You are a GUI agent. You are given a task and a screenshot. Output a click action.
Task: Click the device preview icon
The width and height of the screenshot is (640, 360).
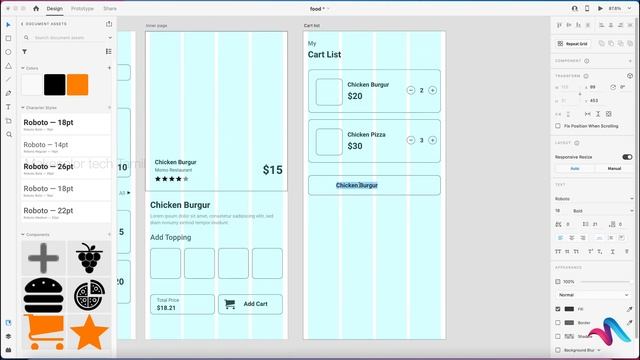(x=587, y=8)
